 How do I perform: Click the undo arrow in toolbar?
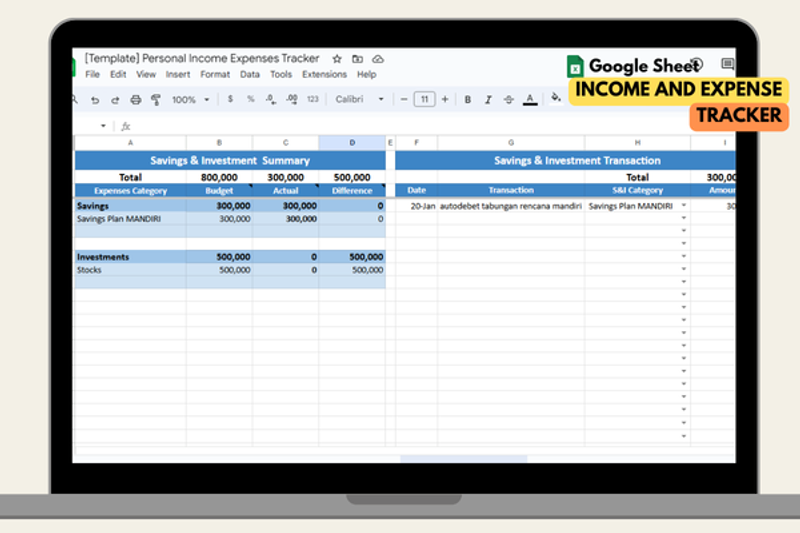[x=95, y=100]
